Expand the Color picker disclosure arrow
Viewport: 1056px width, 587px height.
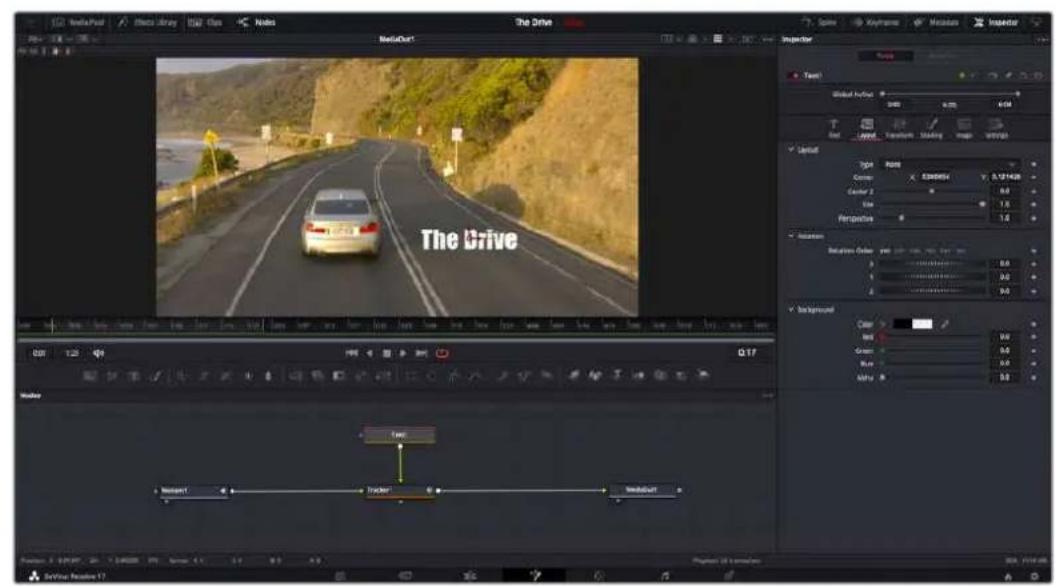[883, 324]
